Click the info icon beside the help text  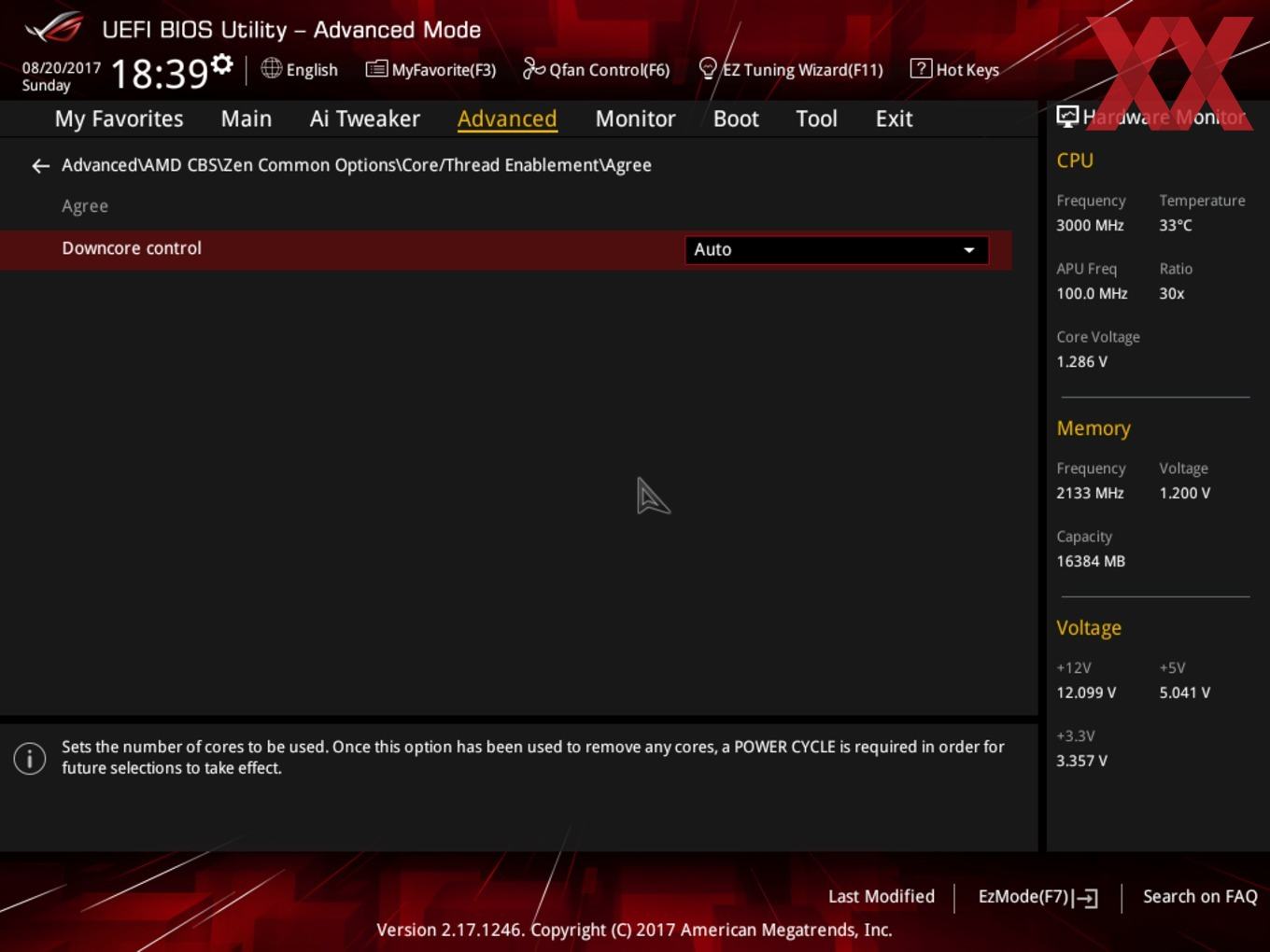pyautogui.click(x=30, y=758)
